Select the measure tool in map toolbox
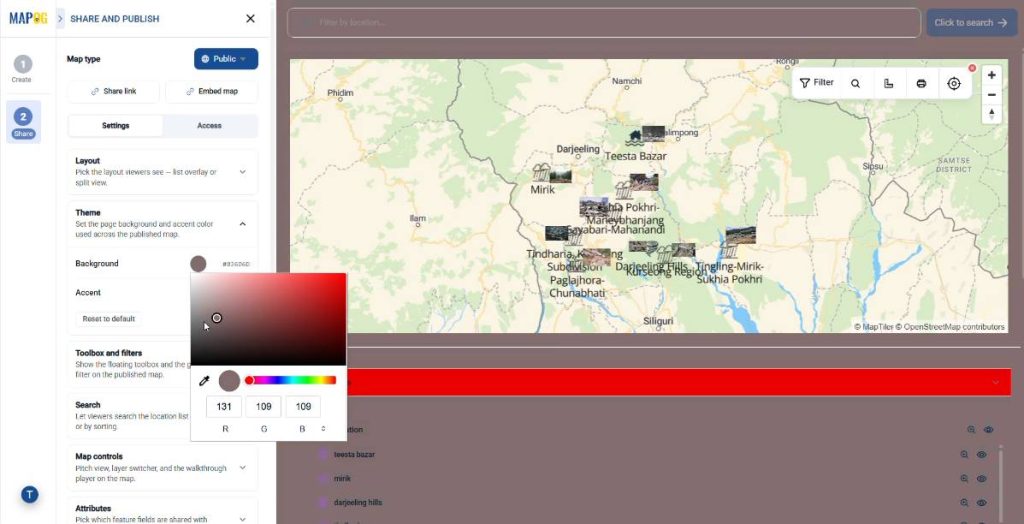Viewport: 1024px width, 524px height. point(888,84)
